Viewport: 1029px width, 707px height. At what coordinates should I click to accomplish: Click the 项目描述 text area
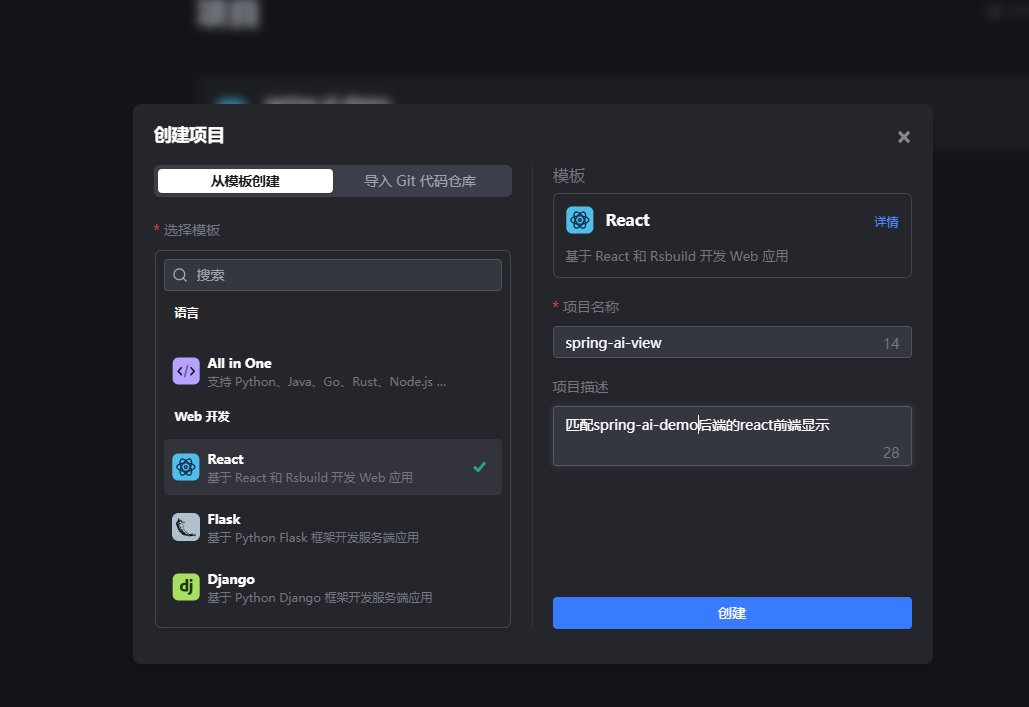[x=732, y=436]
